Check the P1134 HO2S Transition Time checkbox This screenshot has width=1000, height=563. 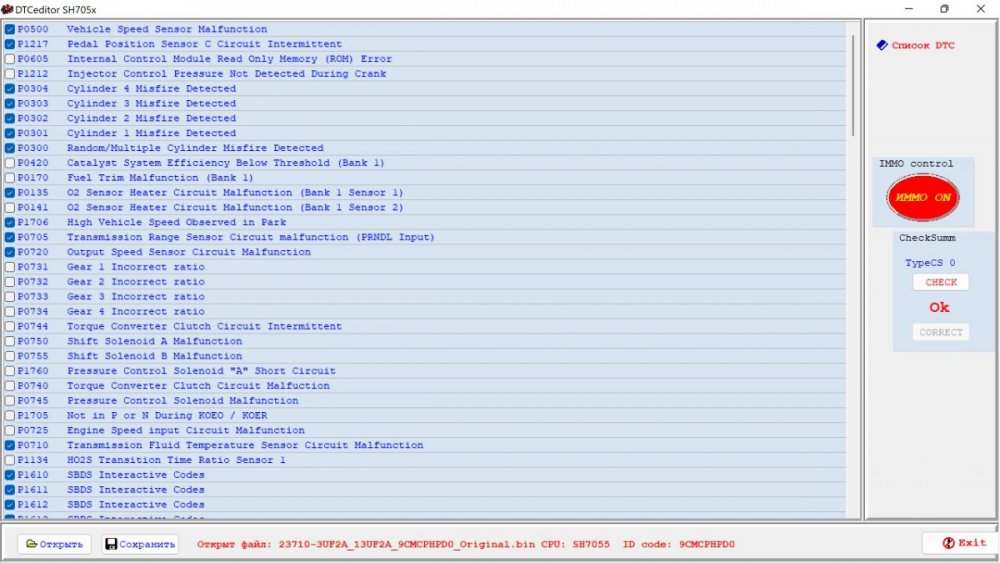point(10,460)
